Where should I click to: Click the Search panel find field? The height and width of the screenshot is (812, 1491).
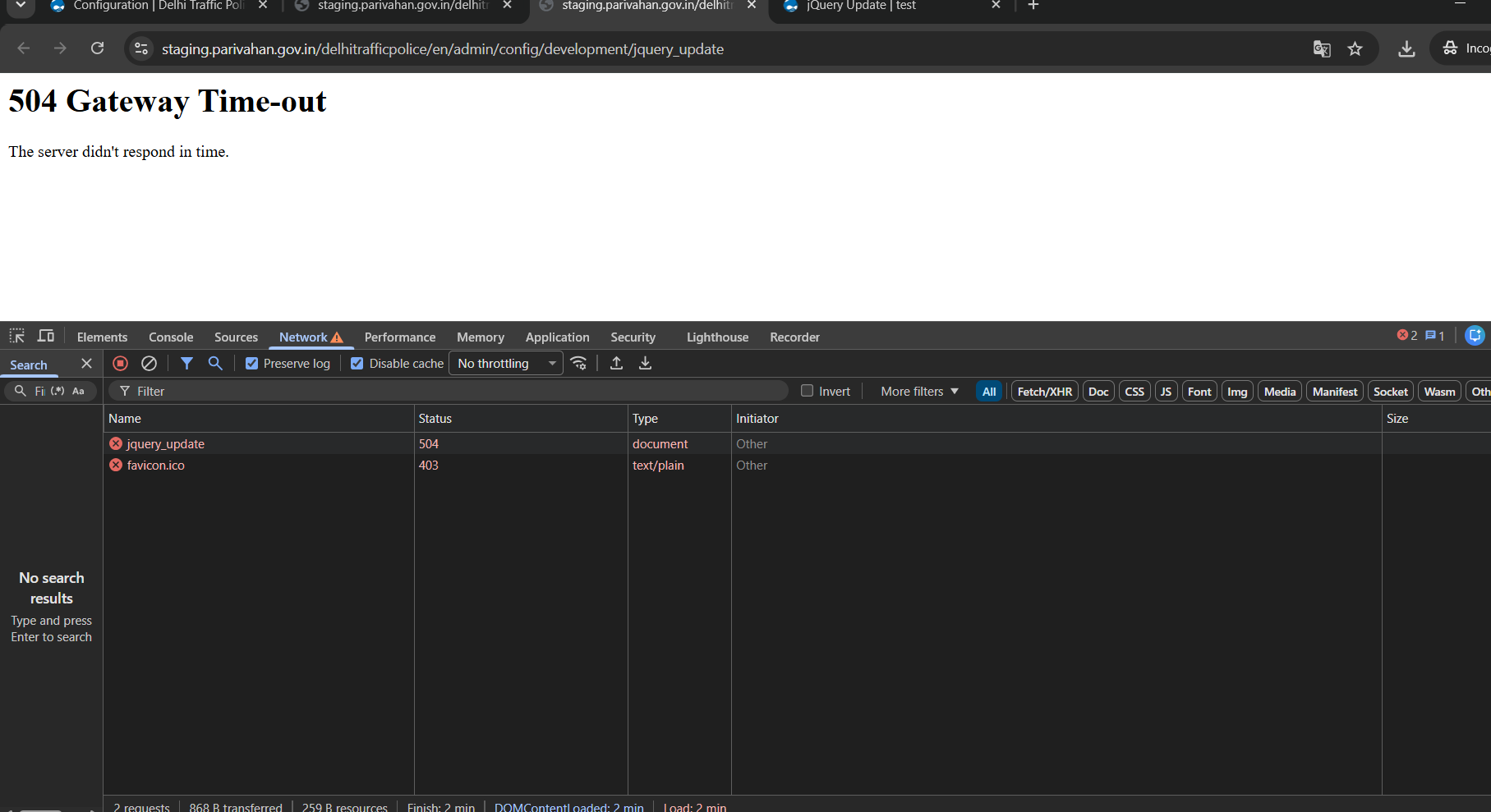(x=39, y=391)
